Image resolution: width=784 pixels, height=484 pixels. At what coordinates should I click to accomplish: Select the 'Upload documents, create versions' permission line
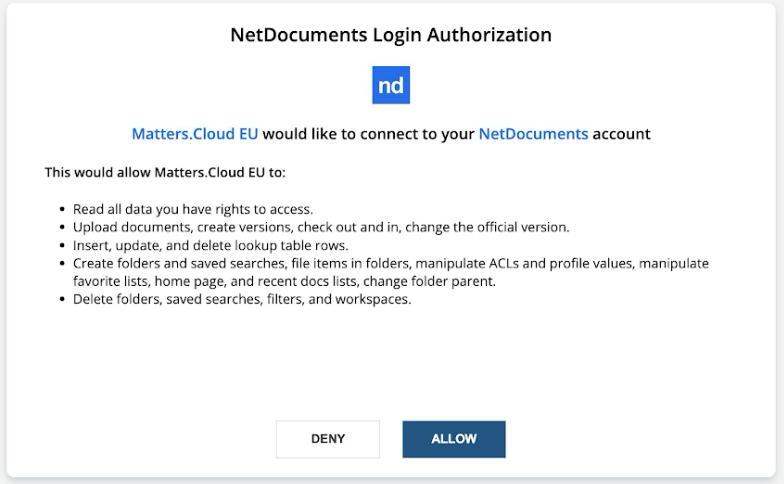[321, 227]
